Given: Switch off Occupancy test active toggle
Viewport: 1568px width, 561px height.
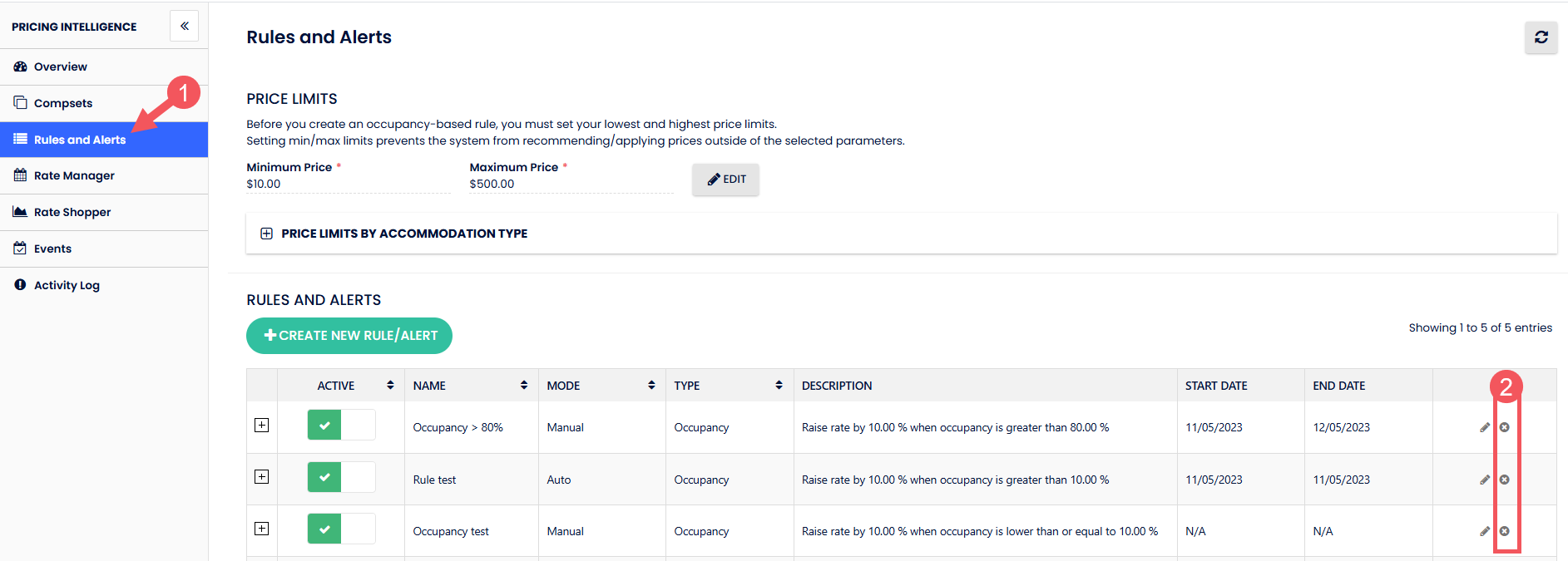Looking at the screenshot, I should (x=341, y=529).
